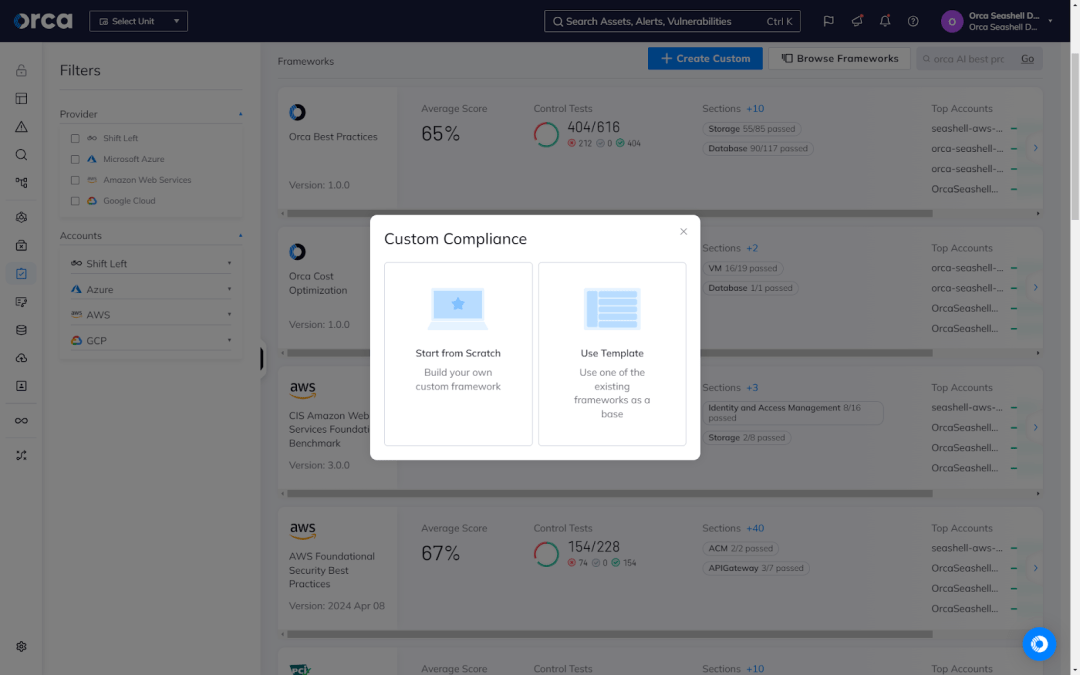1080x675 pixels.
Task: Check the Google Cloud provider checkbox
Action: 75,201
